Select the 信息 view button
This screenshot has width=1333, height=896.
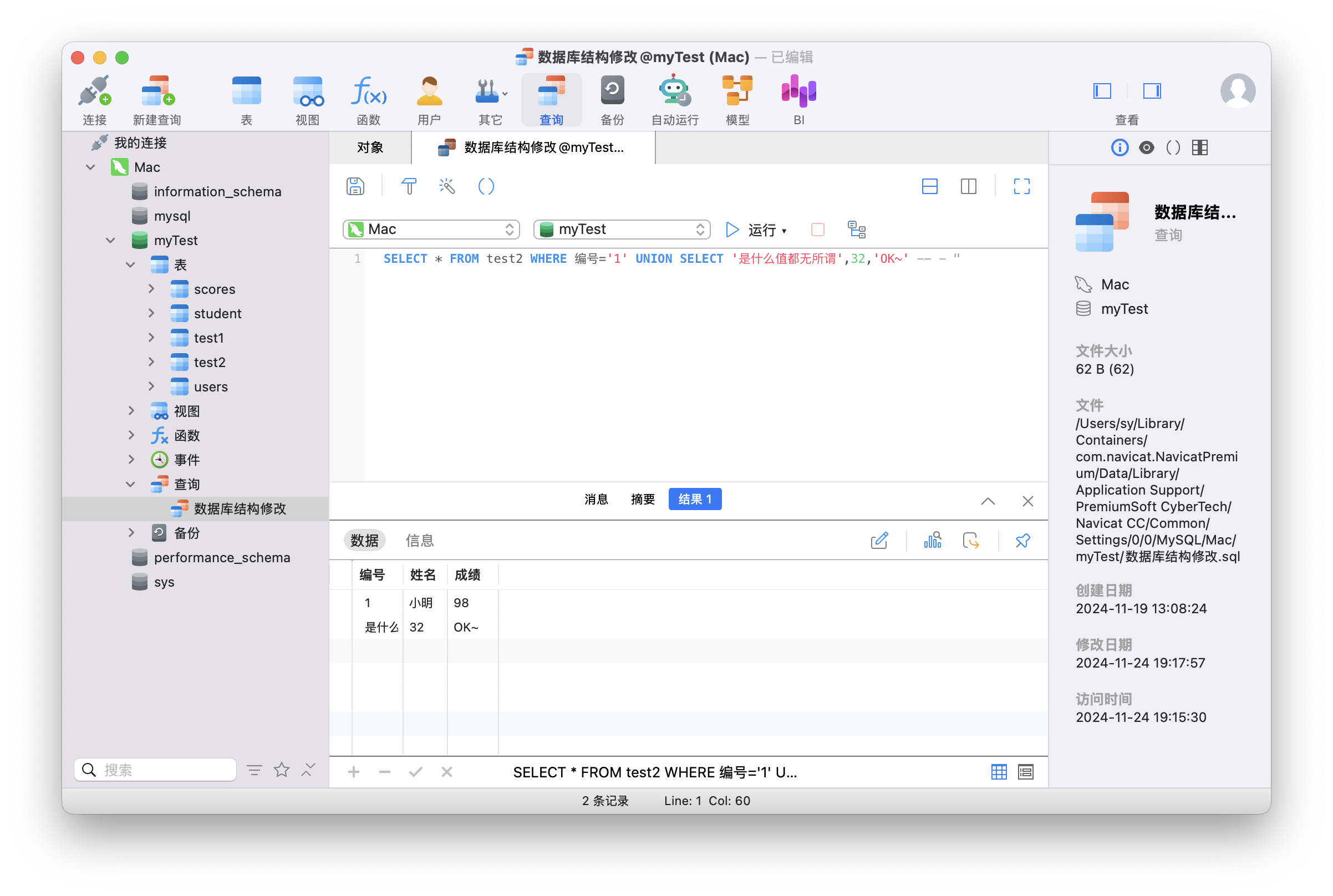[x=419, y=541]
